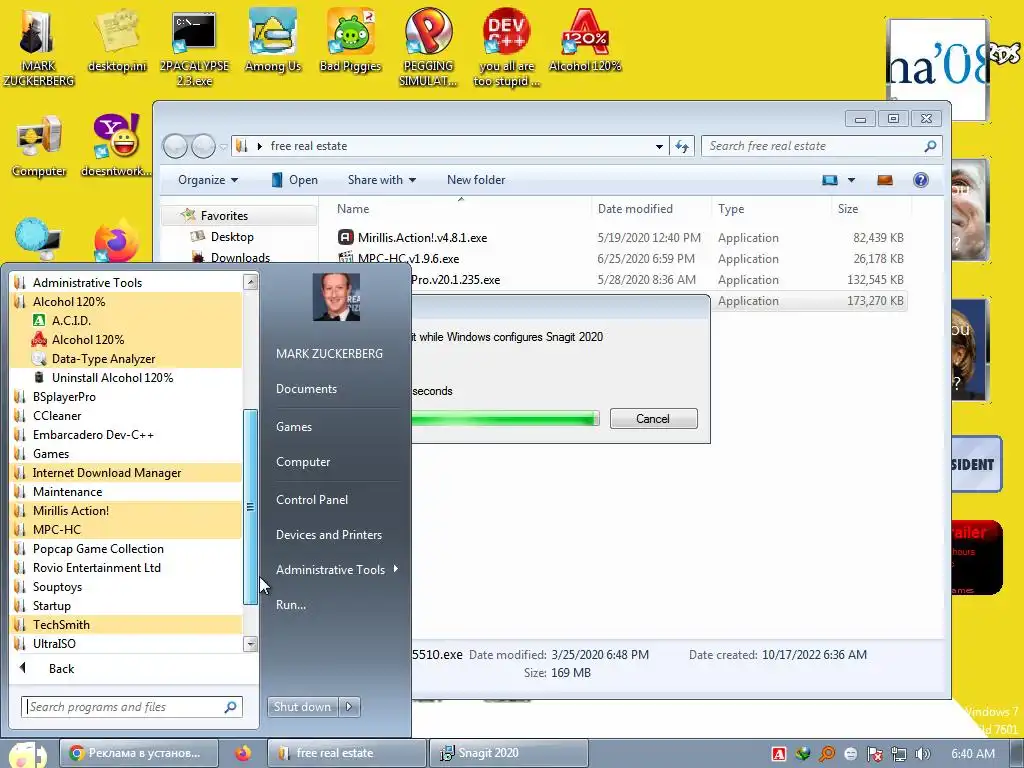Open Games from Start menu right pane
1024x768 pixels.
pyautogui.click(x=294, y=426)
